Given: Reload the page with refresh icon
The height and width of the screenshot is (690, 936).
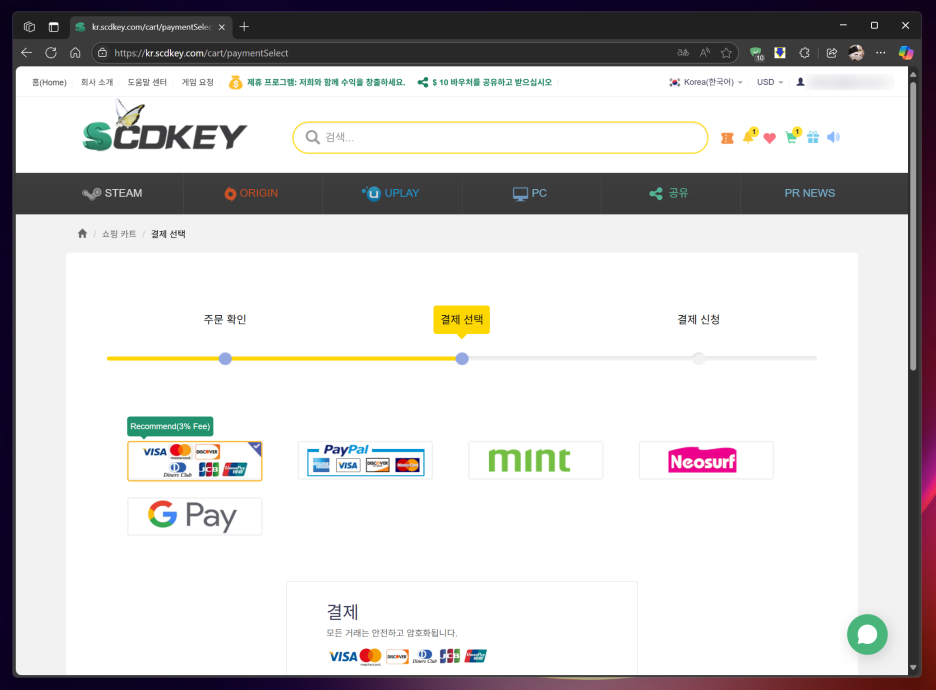Looking at the screenshot, I should (51, 53).
